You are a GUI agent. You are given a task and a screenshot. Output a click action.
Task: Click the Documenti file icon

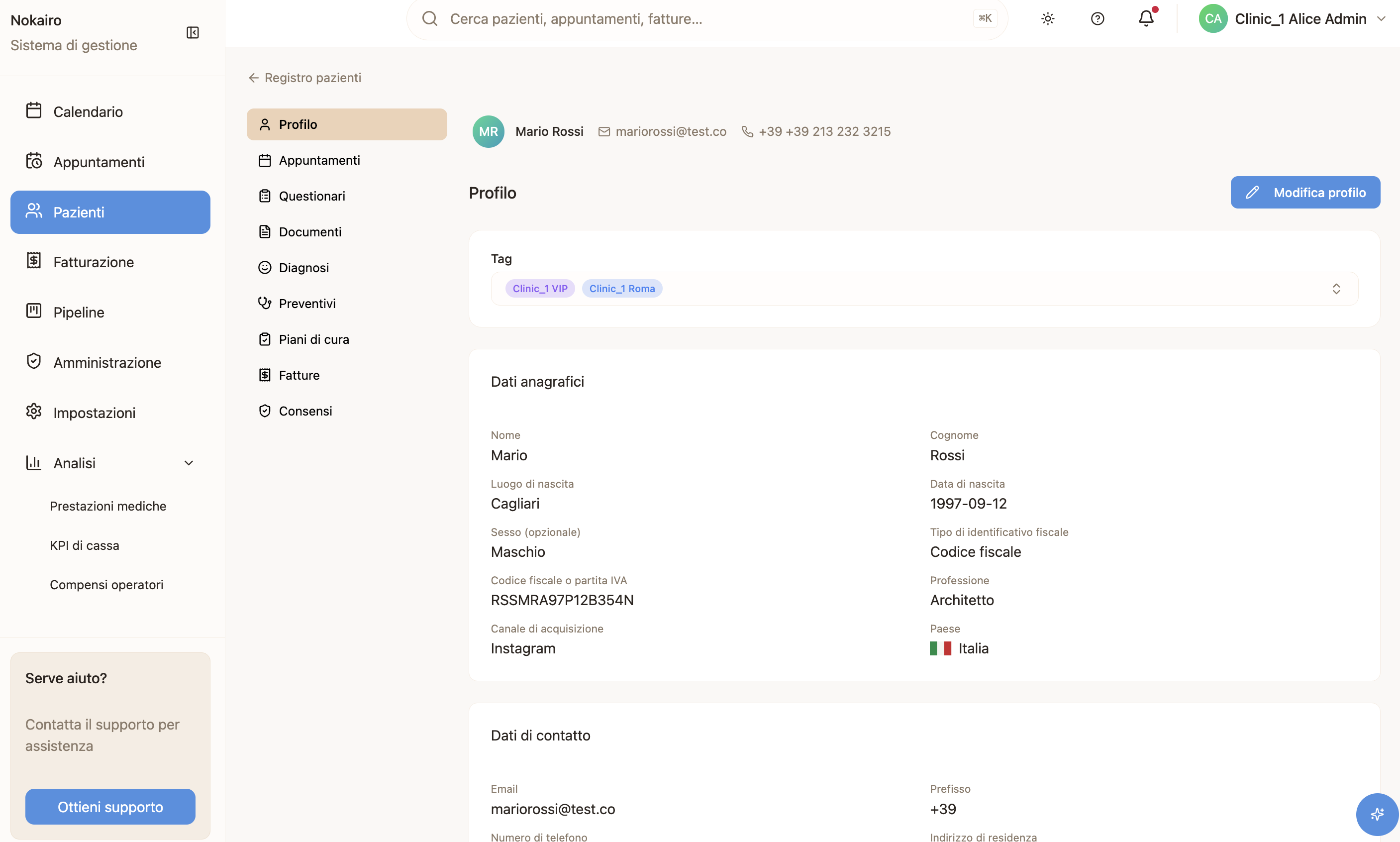click(264, 232)
